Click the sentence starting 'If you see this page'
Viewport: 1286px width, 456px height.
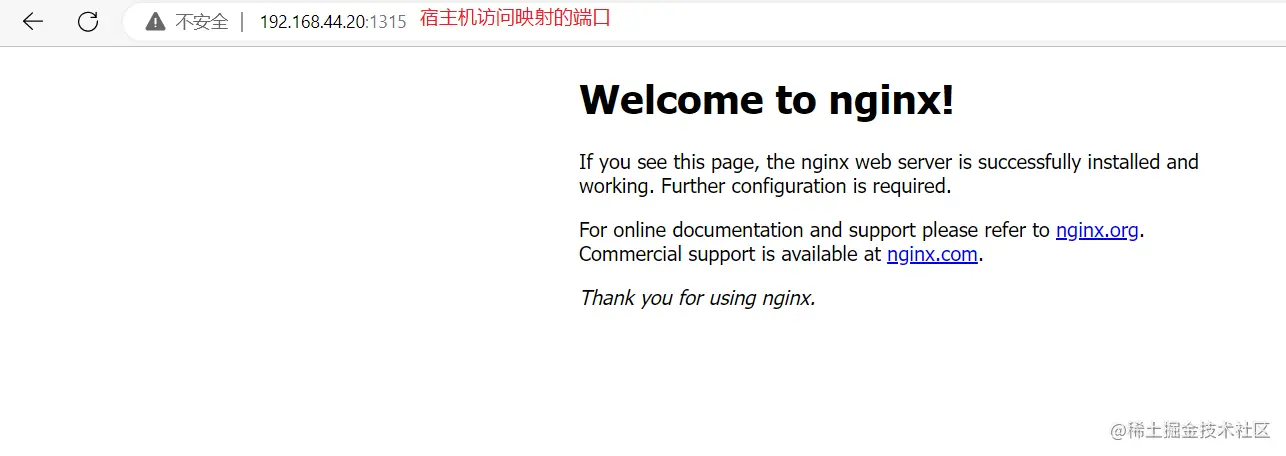coord(889,174)
